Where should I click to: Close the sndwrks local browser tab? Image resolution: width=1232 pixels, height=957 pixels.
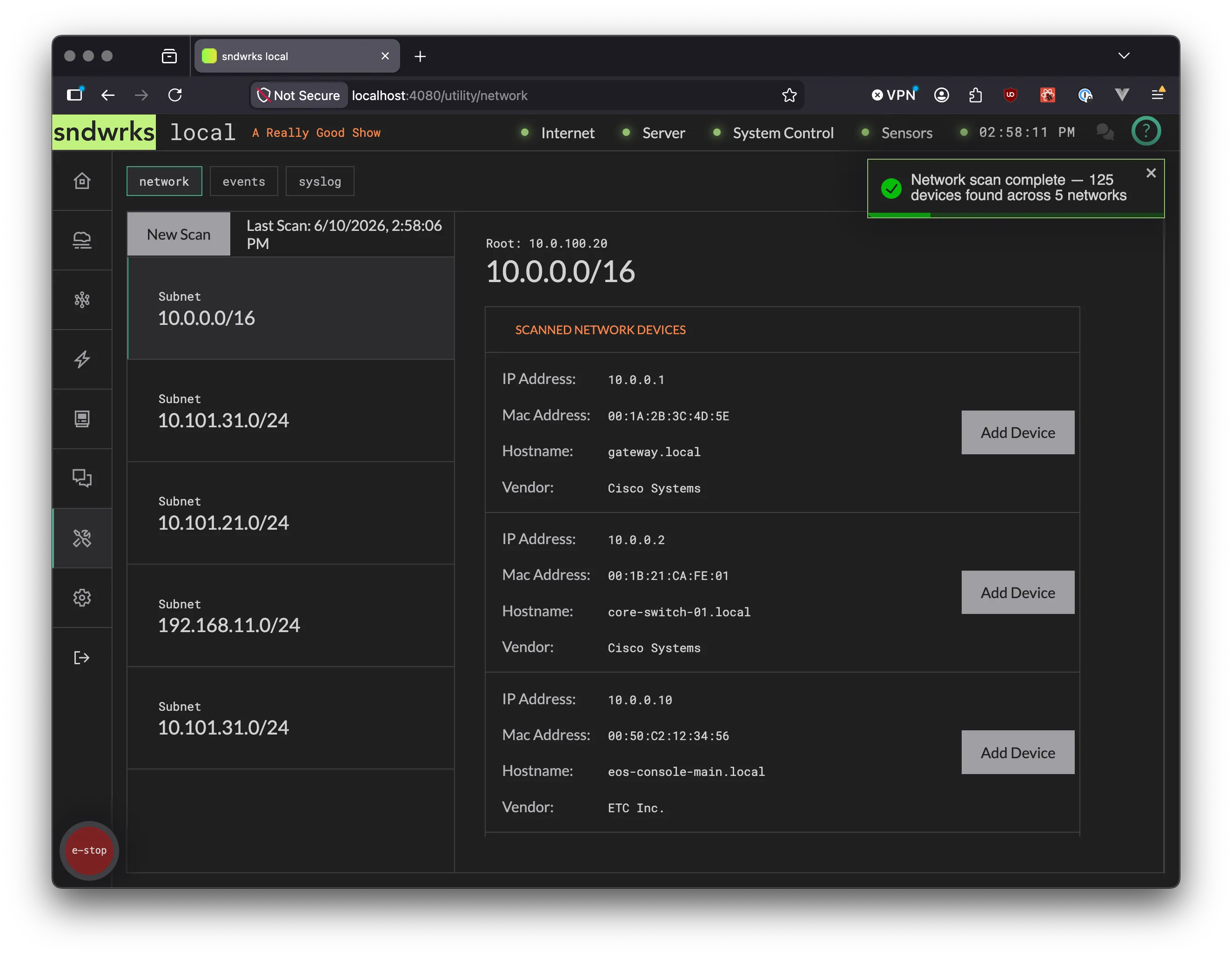[x=385, y=56]
